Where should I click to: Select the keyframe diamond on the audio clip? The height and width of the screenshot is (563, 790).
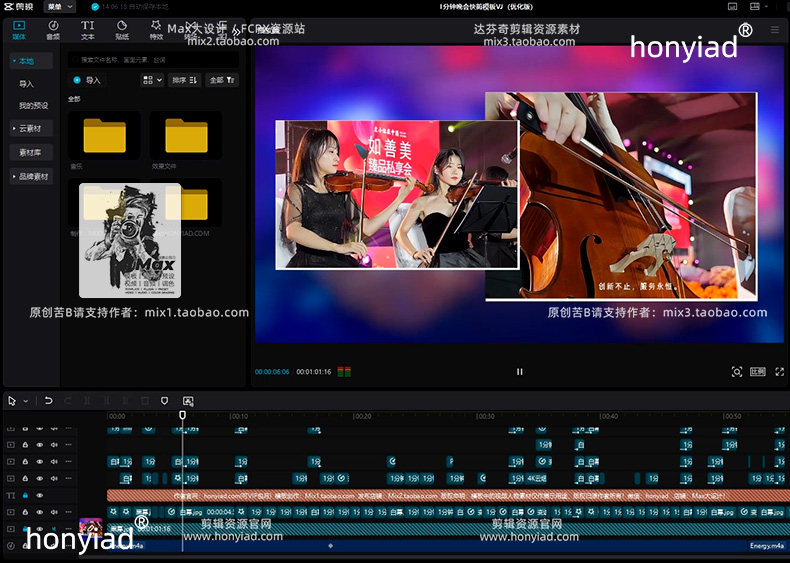click(x=331, y=545)
